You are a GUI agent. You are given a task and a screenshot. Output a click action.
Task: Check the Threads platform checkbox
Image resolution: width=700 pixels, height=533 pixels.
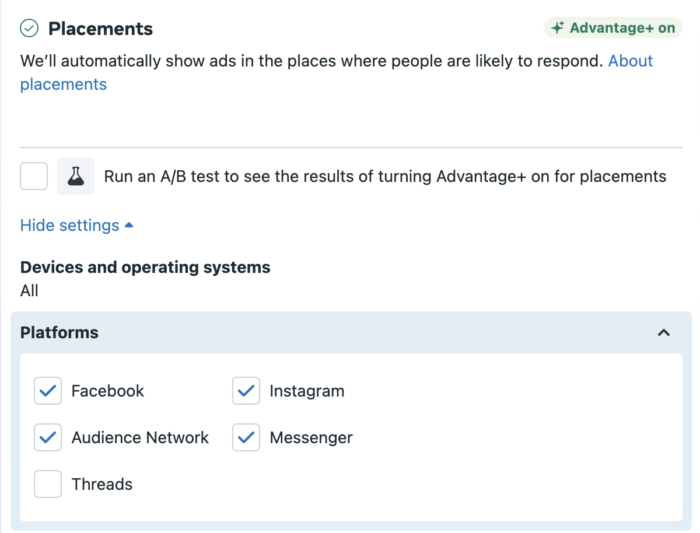48,484
